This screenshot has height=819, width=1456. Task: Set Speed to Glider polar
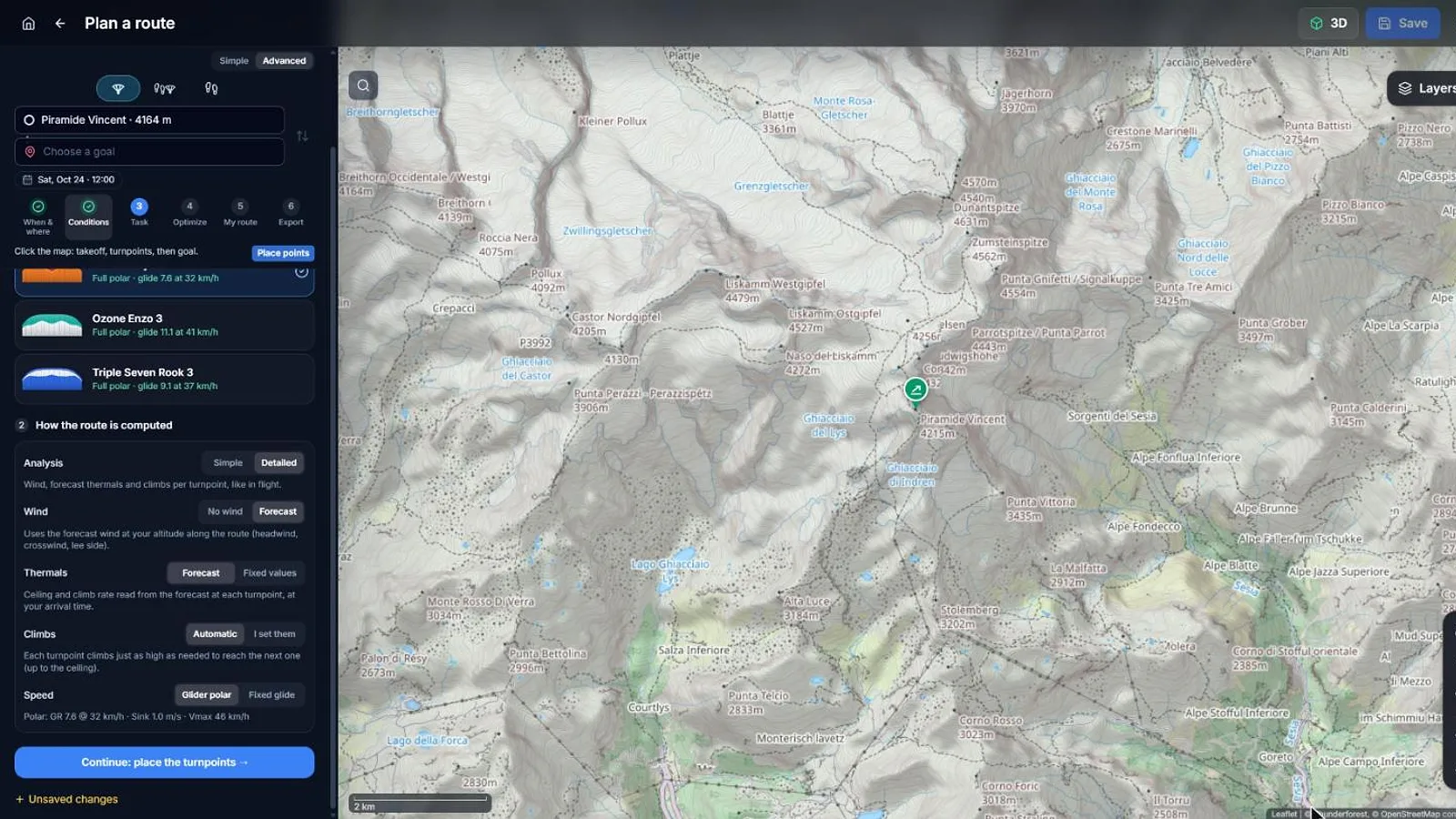[x=207, y=695]
